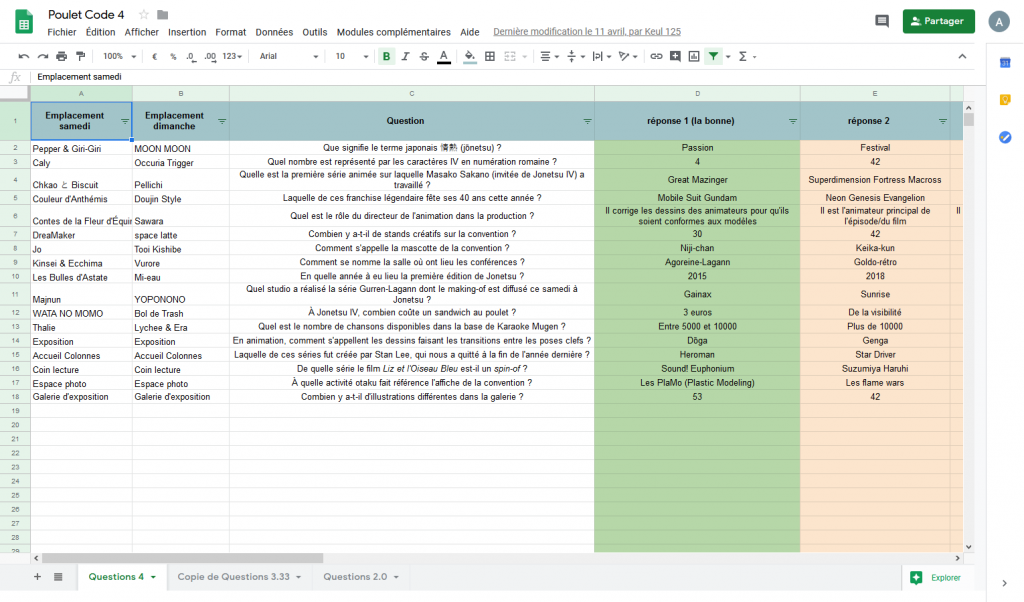This screenshot has width=1024, height=602.
Task: Toggle the filter funnel in the toolbar
Action: click(713, 57)
